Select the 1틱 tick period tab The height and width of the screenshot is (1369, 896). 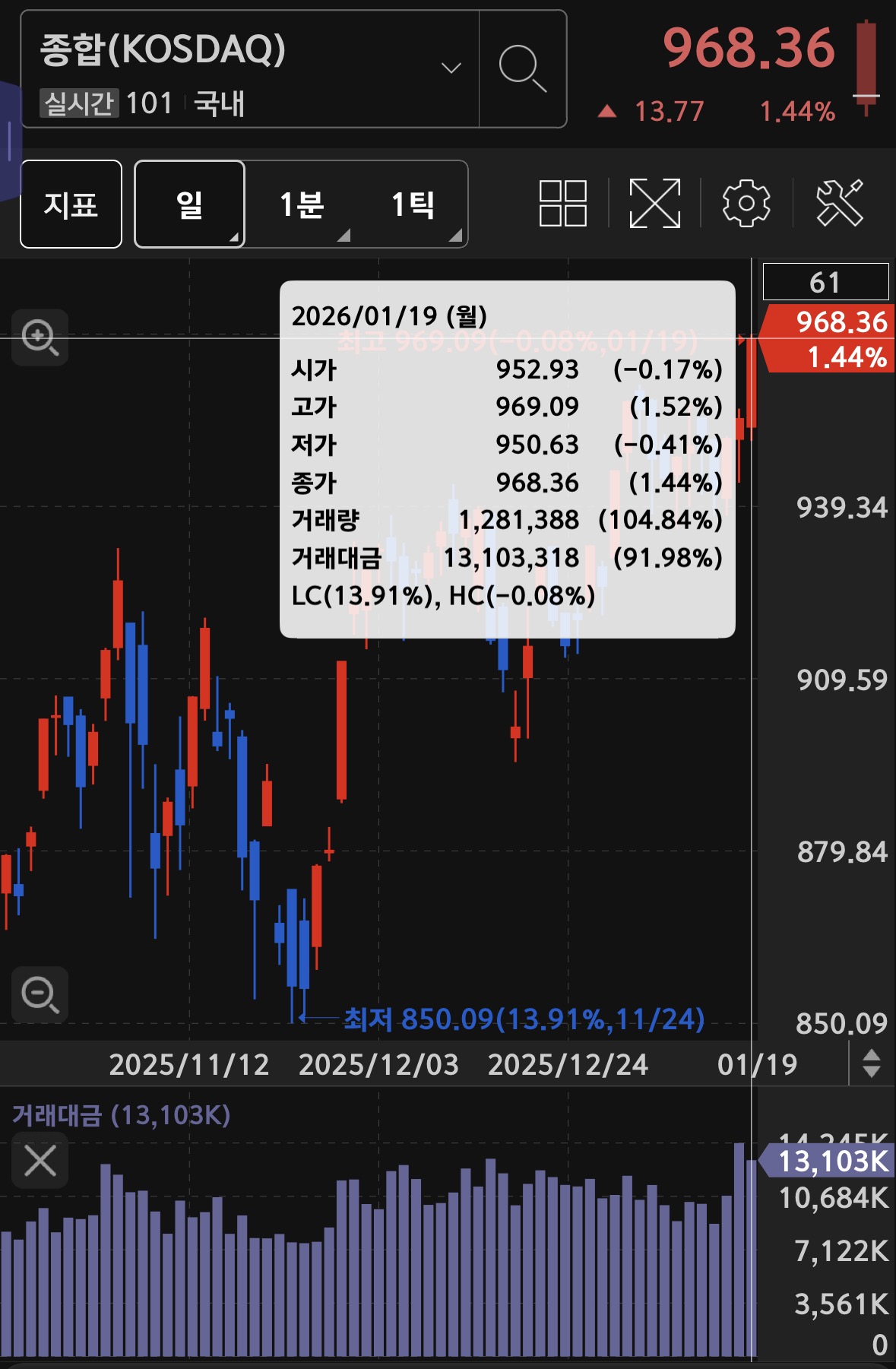coord(413,204)
